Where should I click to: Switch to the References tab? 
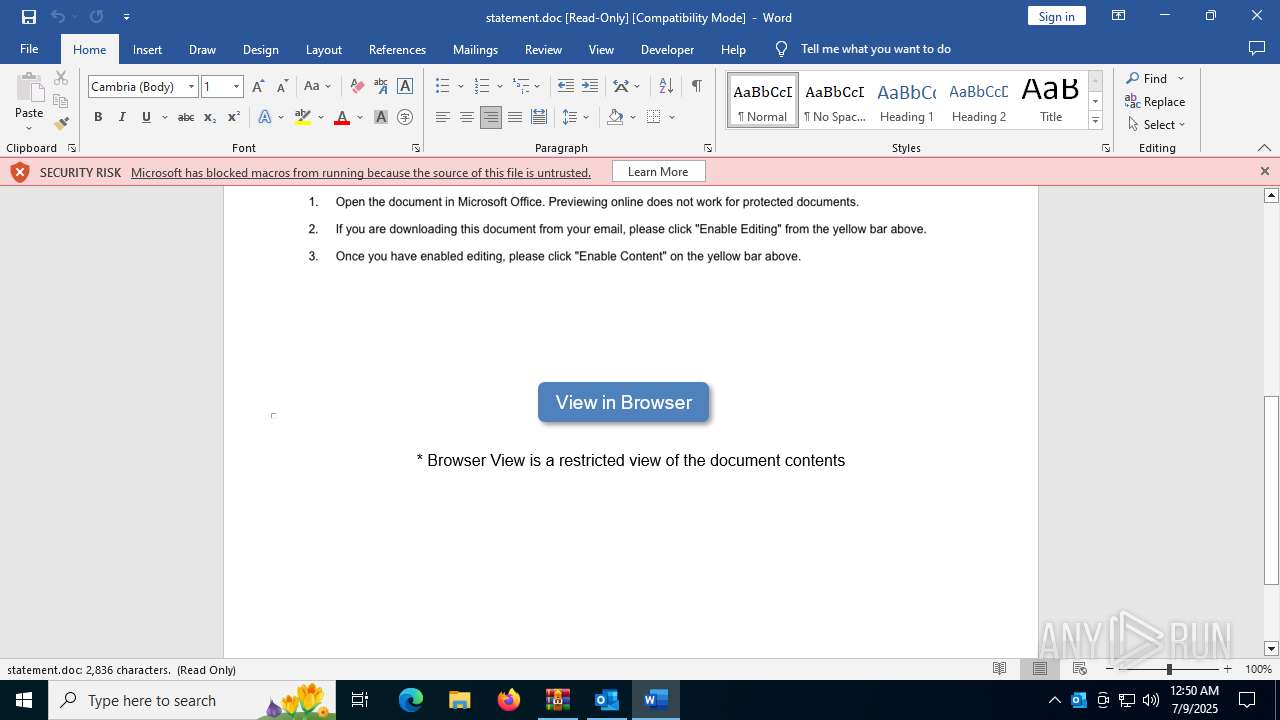(x=397, y=49)
